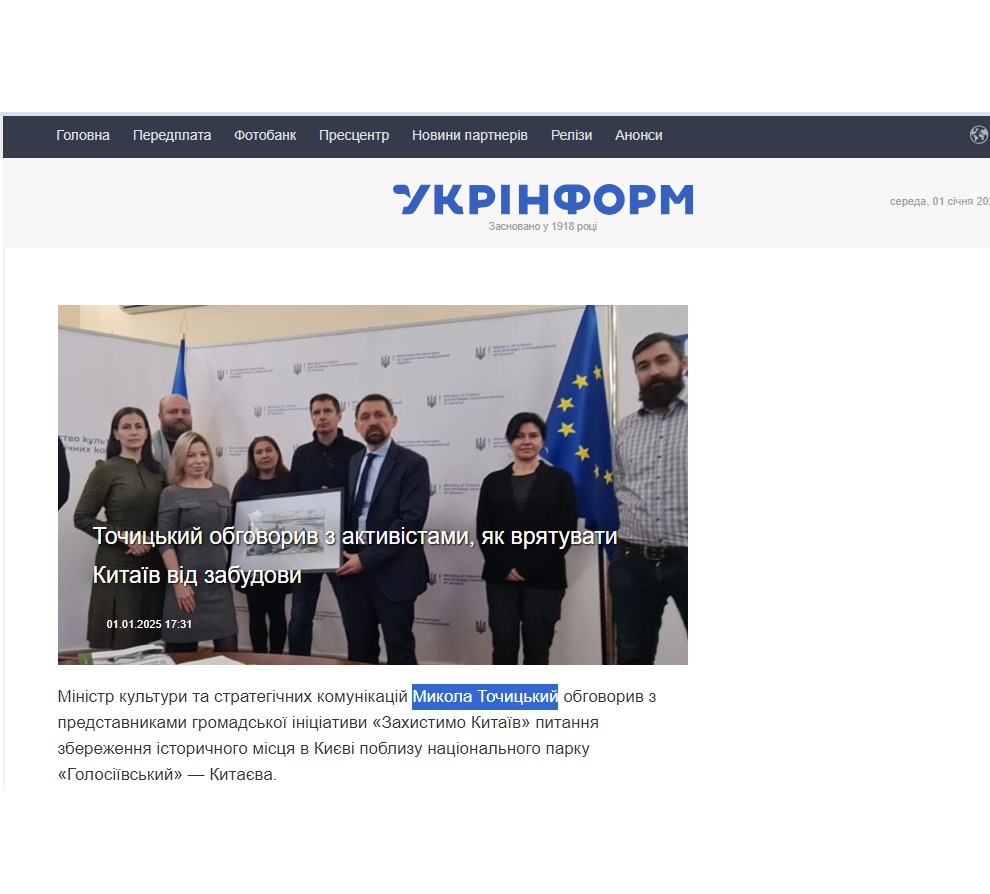
Task: Open the headline about saving Китаїв
Action: (x=355, y=555)
